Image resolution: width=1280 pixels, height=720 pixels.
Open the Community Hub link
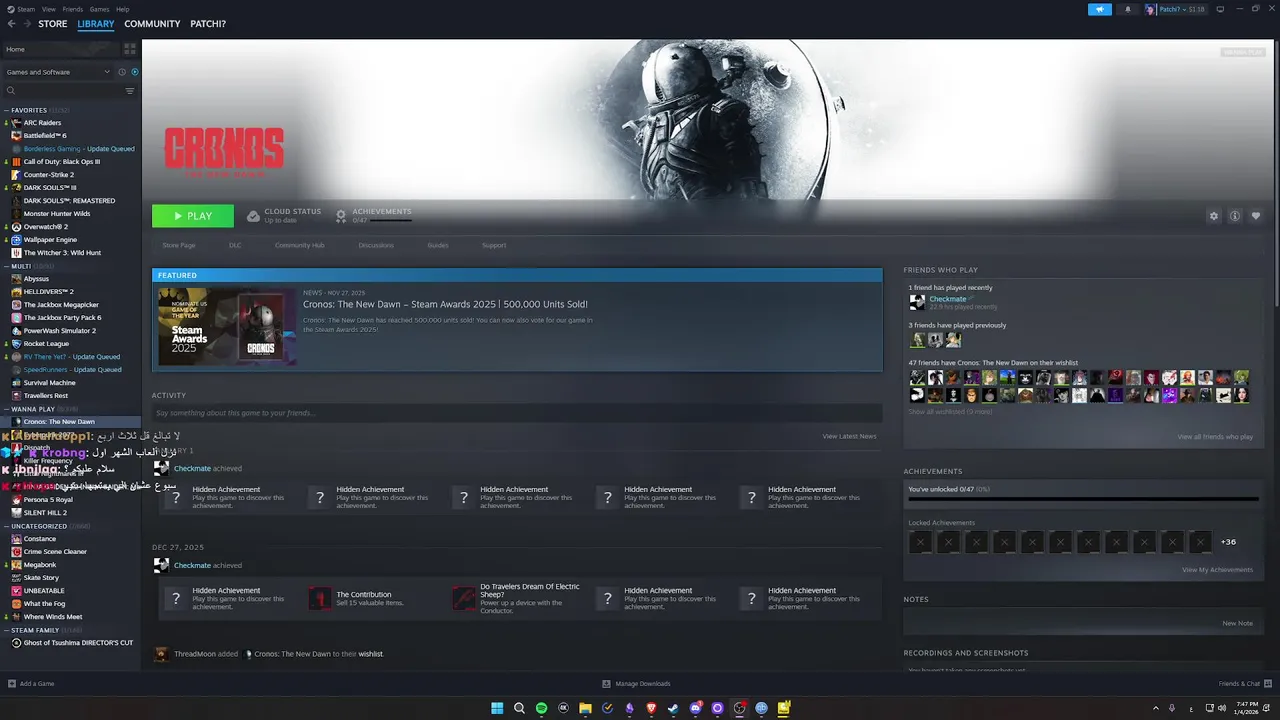click(x=300, y=245)
